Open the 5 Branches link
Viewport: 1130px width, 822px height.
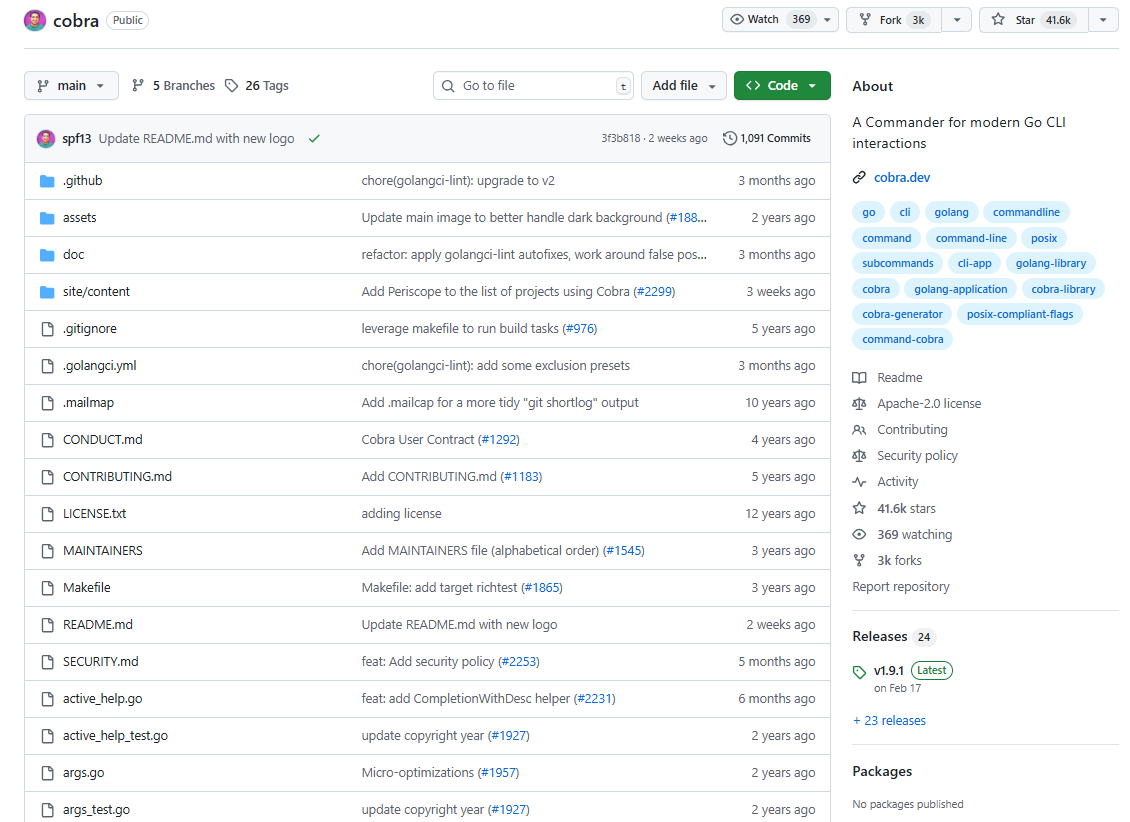pyautogui.click(x=174, y=86)
